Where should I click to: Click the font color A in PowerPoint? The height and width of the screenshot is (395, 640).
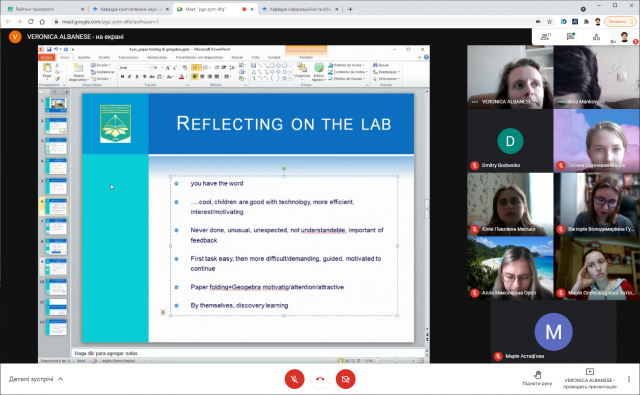point(182,77)
